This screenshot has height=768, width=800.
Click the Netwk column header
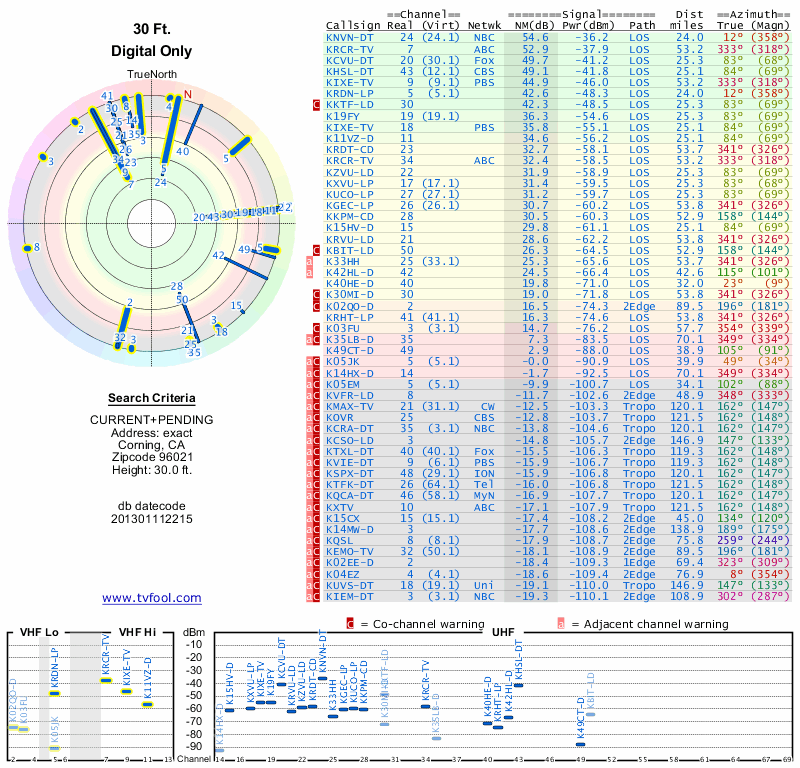pos(485,26)
